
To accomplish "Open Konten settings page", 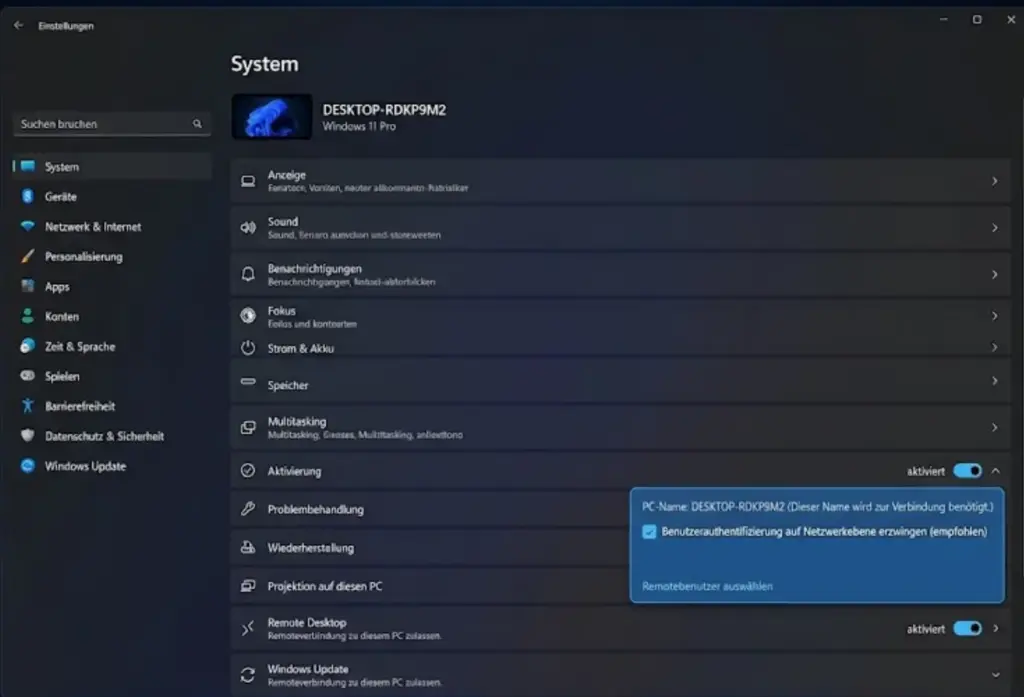I will 112,317.
